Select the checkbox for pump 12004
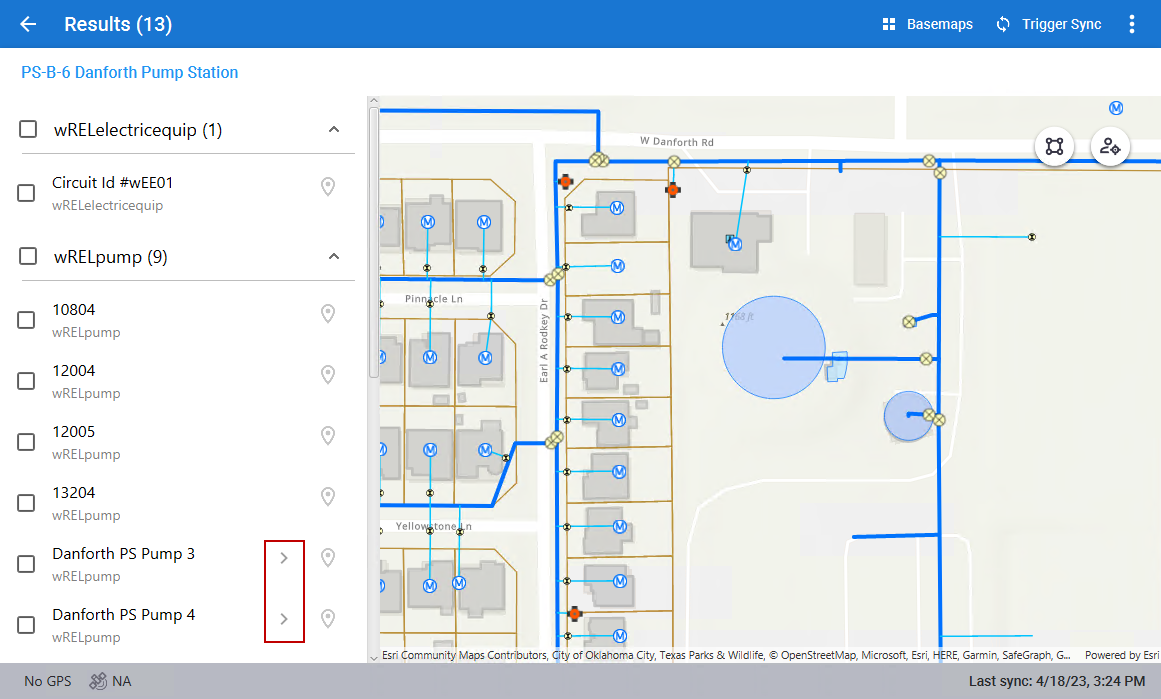 point(27,381)
